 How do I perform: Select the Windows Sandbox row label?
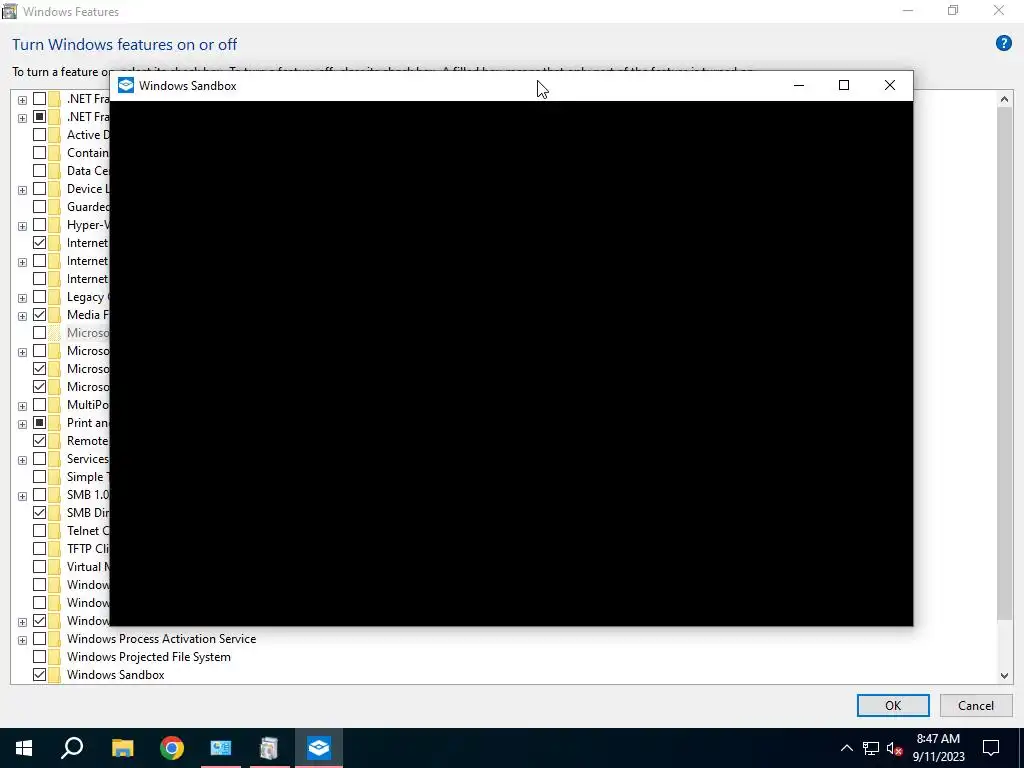click(x=116, y=675)
